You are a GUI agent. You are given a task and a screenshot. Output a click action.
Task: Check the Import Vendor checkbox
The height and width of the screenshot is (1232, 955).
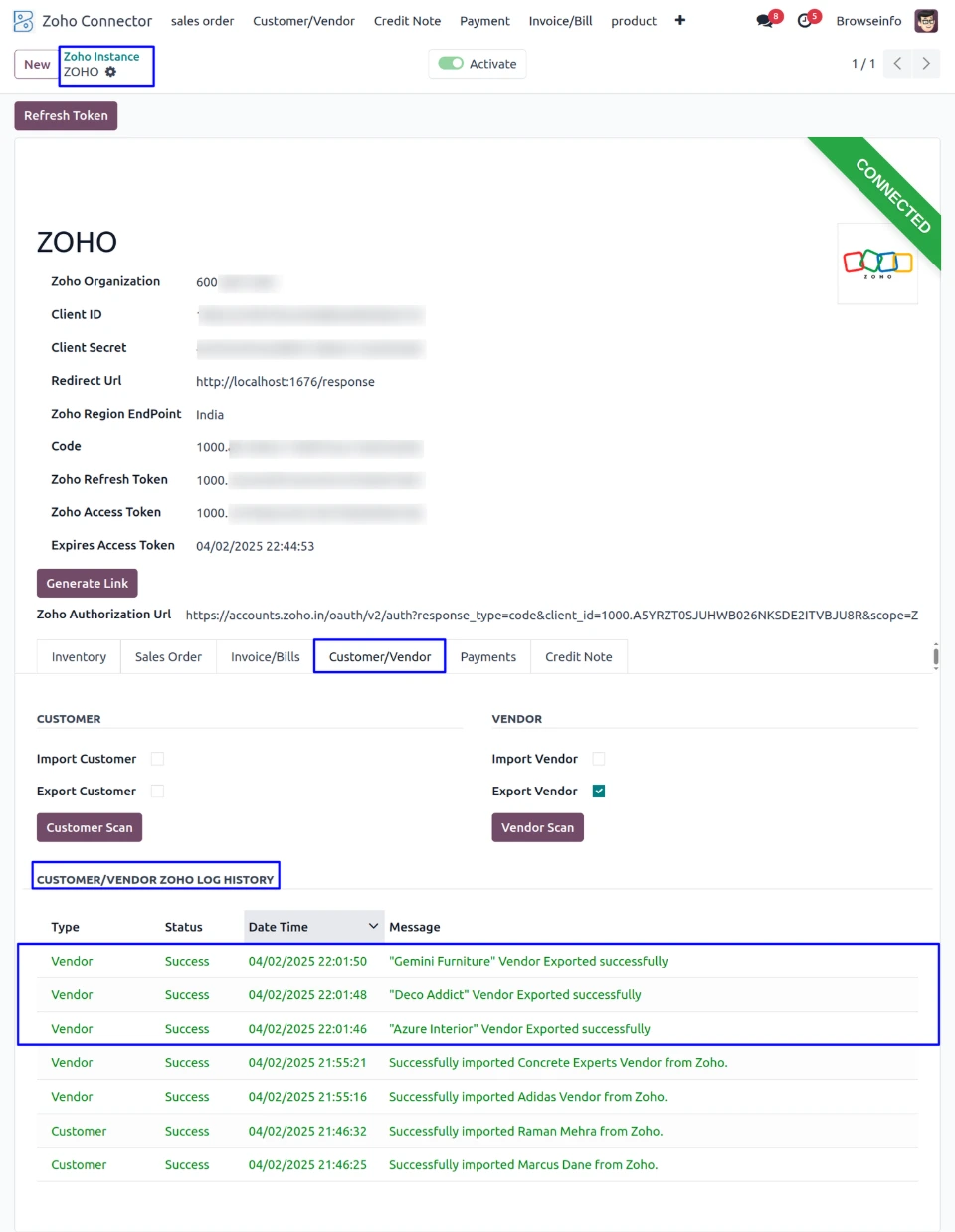click(x=599, y=759)
